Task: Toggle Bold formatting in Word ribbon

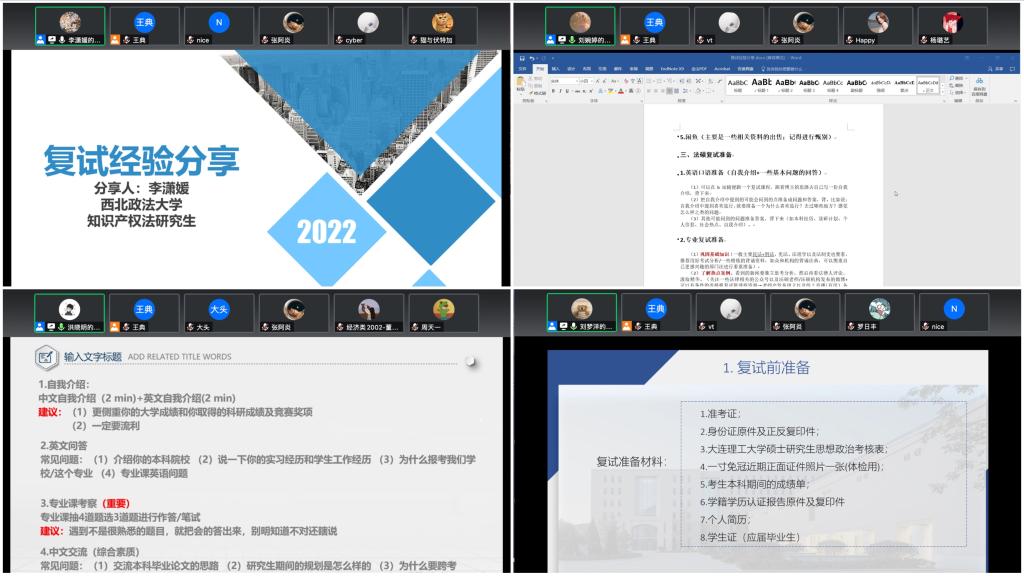Action: tap(552, 90)
